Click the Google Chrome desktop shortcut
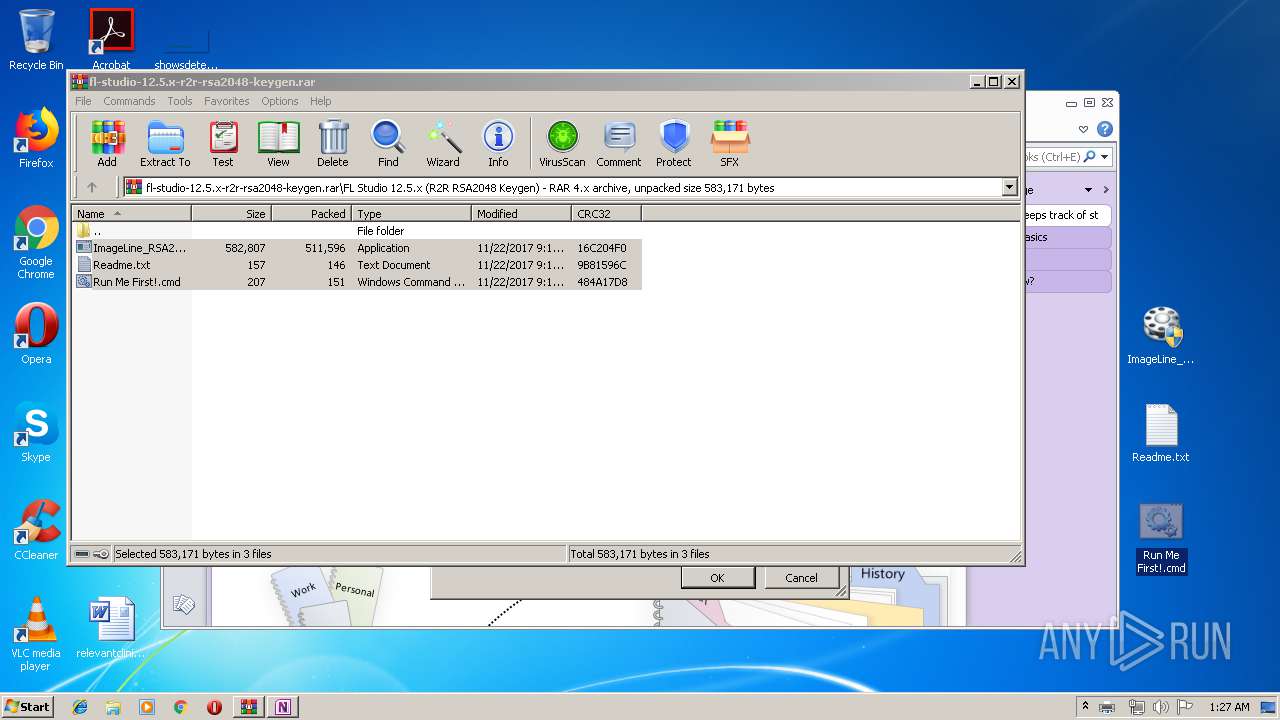1280x720 pixels. click(x=36, y=242)
